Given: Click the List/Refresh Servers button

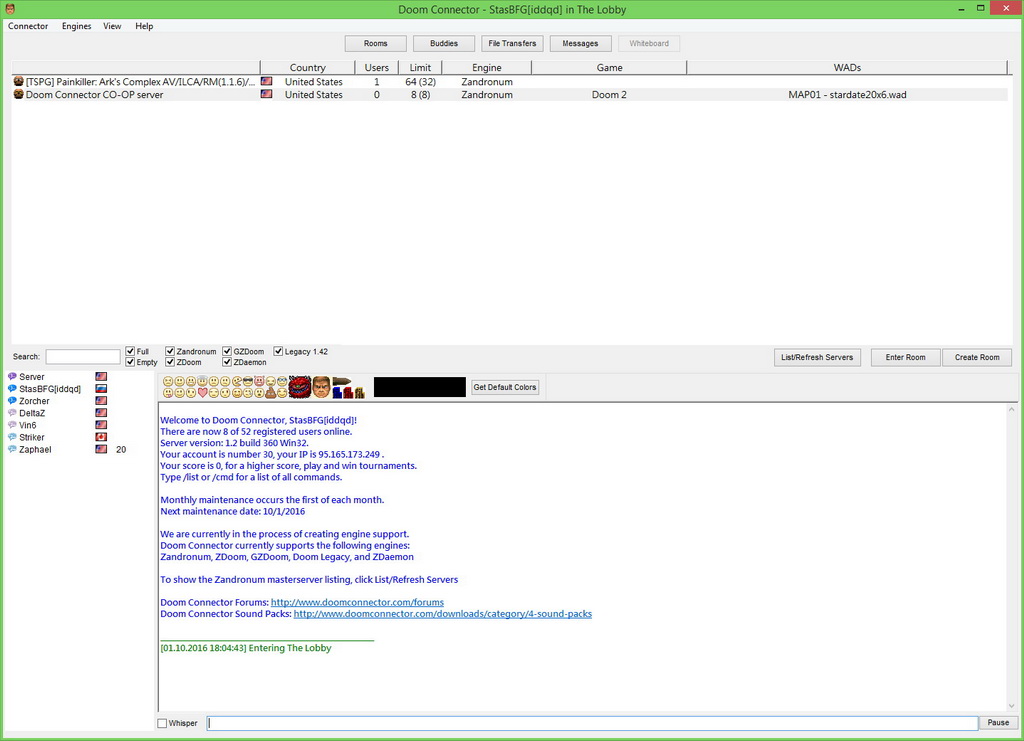Looking at the screenshot, I should (817, 357).
